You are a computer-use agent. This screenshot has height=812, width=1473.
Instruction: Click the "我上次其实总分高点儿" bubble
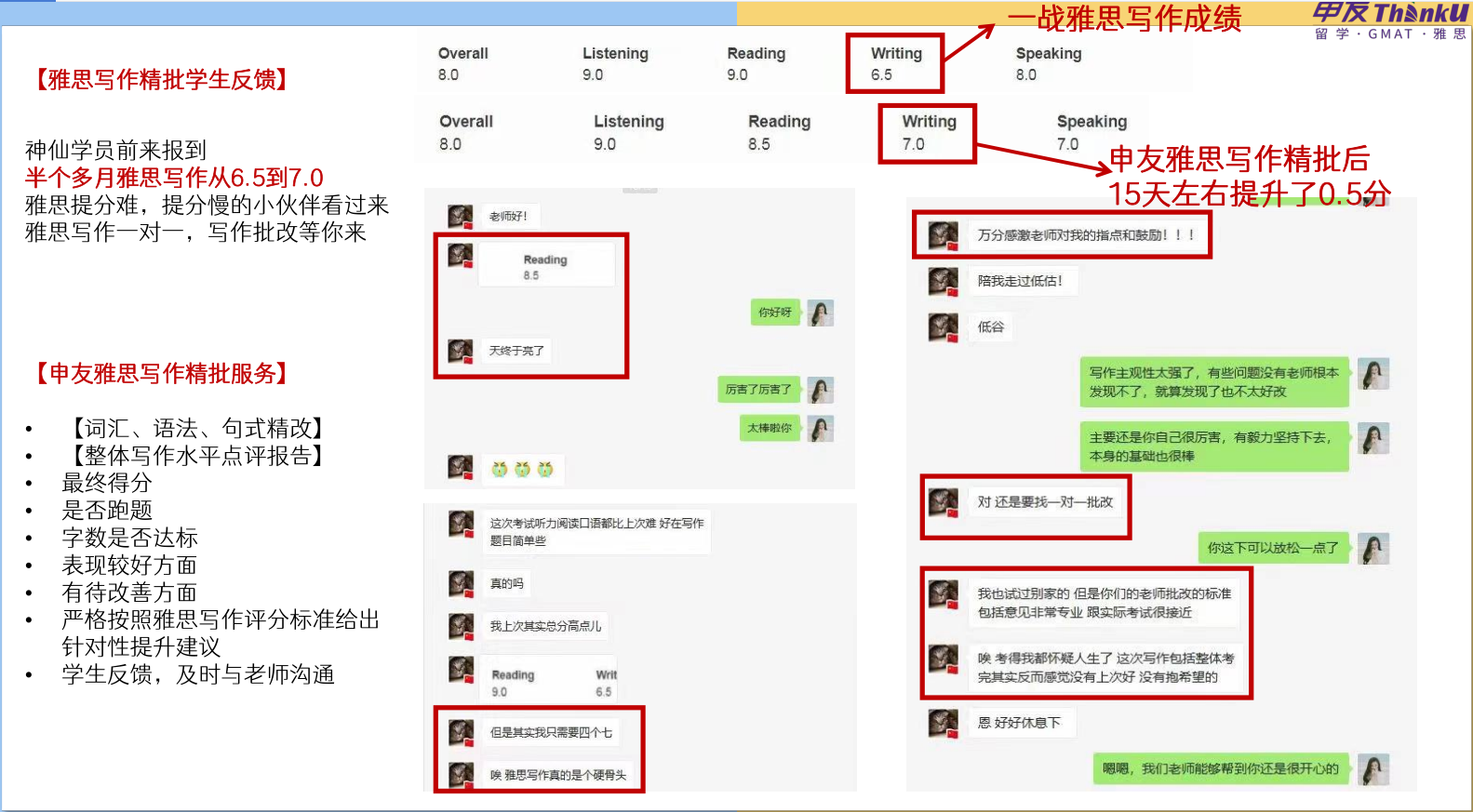[546, 626]
